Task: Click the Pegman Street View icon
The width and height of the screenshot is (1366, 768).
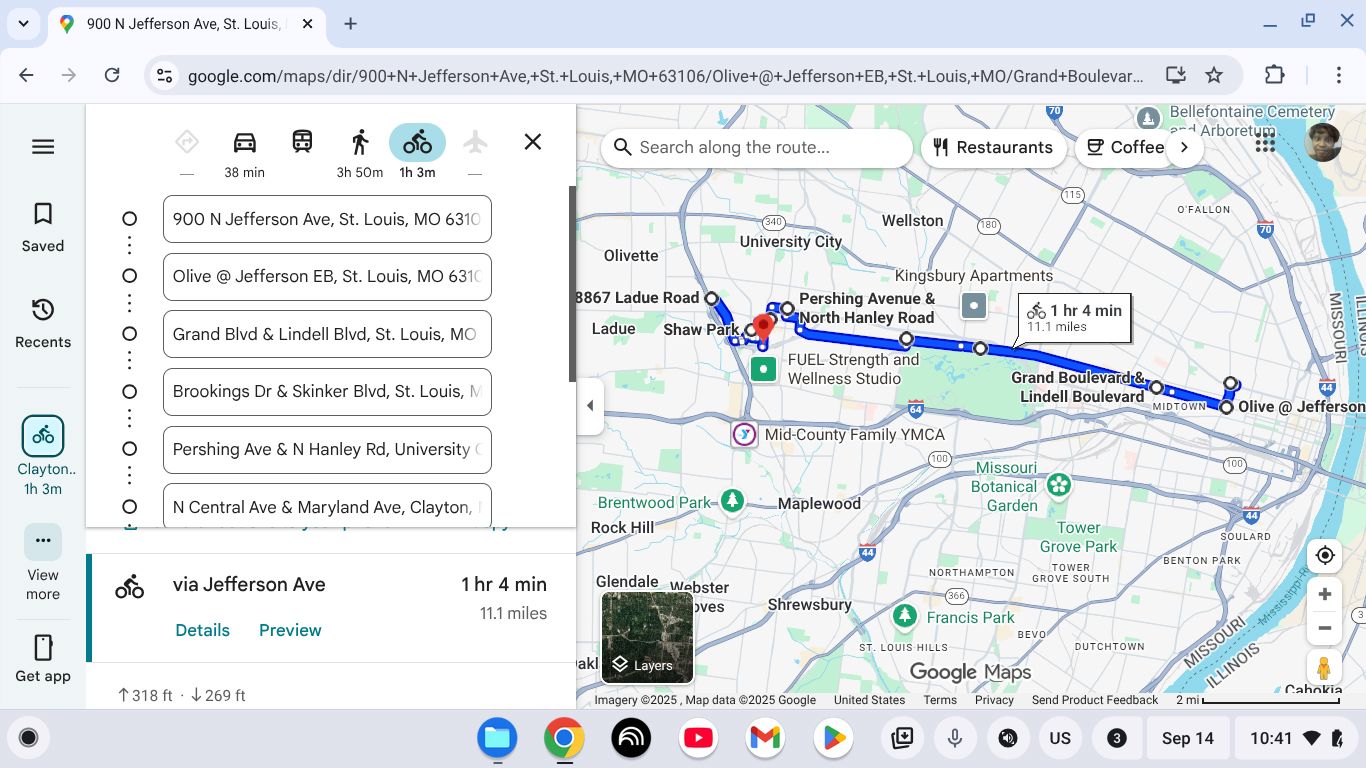Action: click(x=1324, y=667)
